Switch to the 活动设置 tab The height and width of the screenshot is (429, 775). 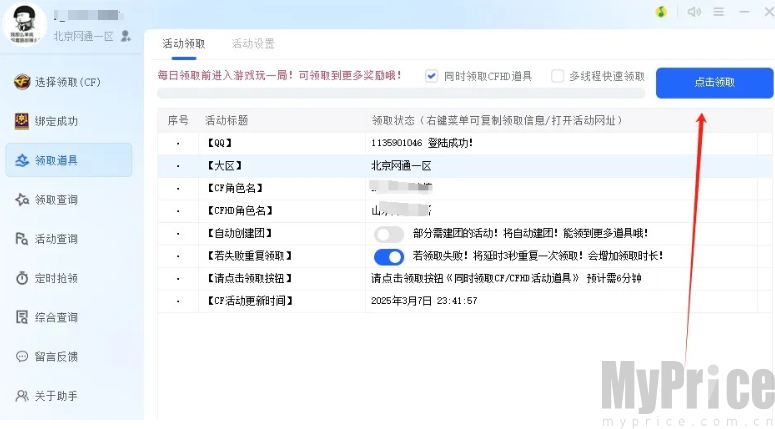click(x=253, y=43)
